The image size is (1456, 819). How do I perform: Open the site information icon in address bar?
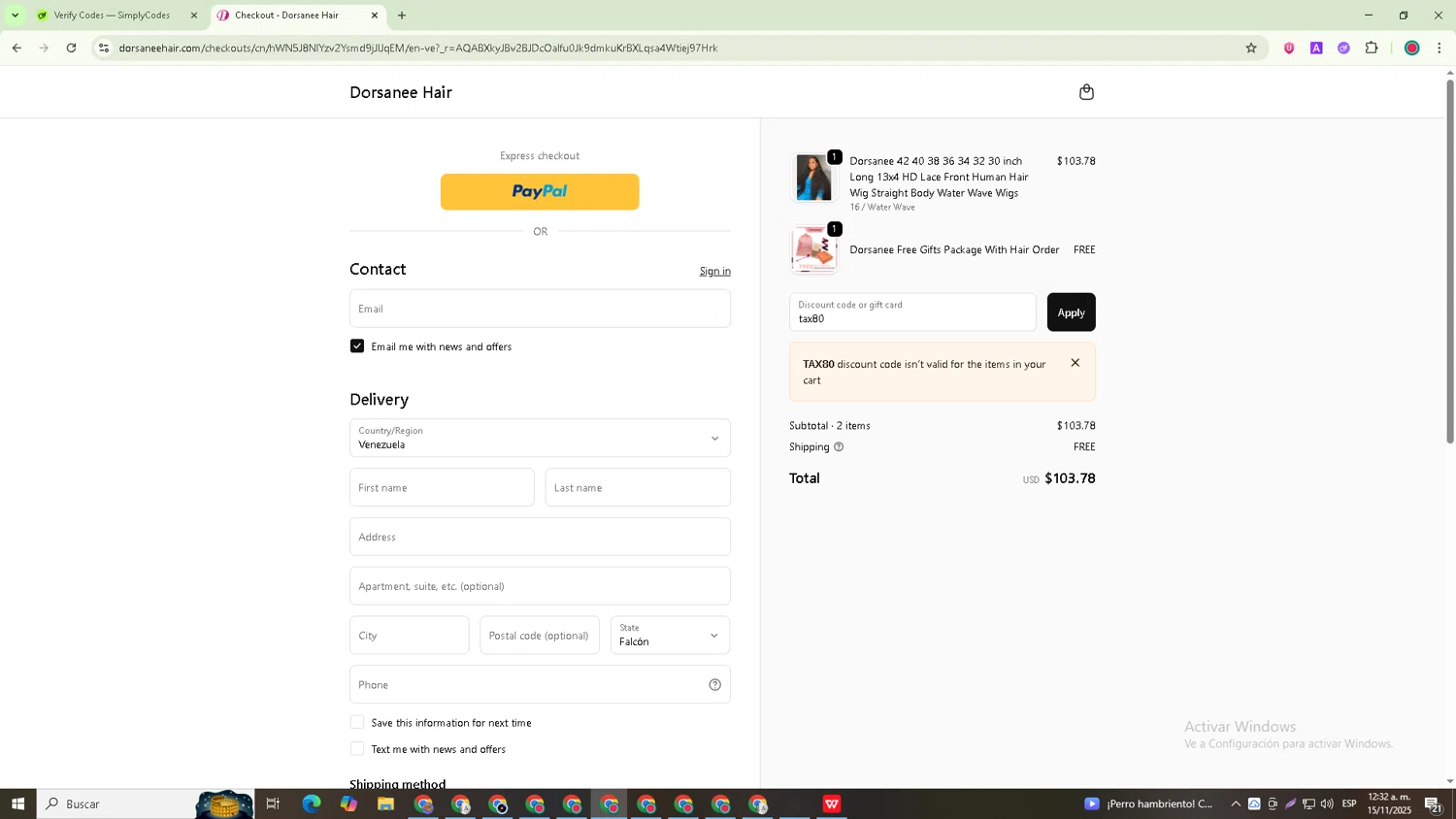104,48
